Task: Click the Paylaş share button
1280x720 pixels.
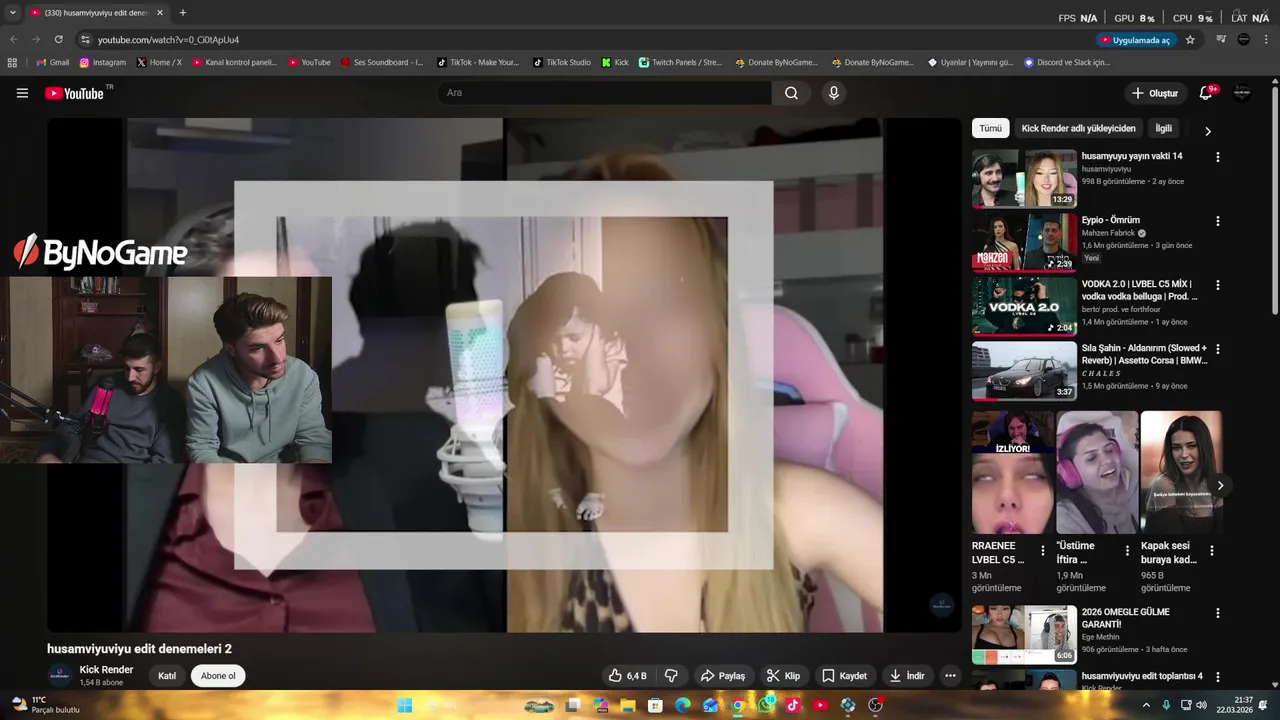Action: 722,676
